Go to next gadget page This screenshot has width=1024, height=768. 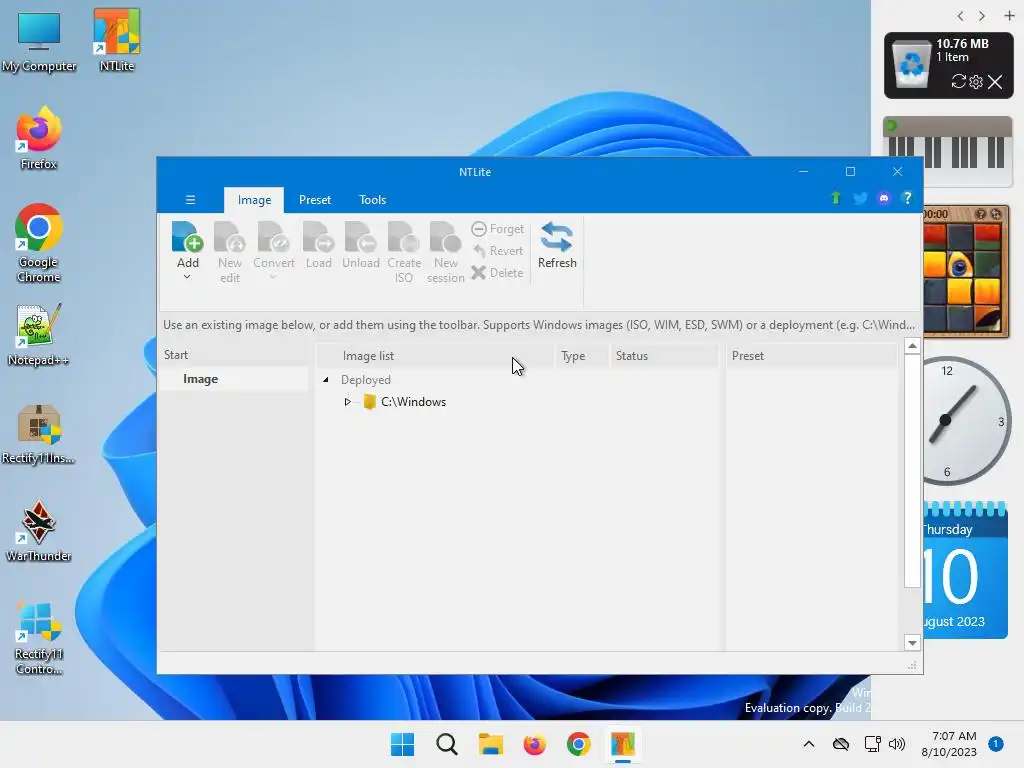coord(982,16)
